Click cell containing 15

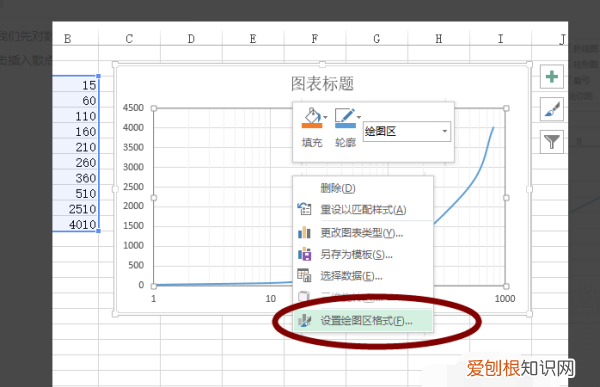pyautogui.click(x=75, y=85)
